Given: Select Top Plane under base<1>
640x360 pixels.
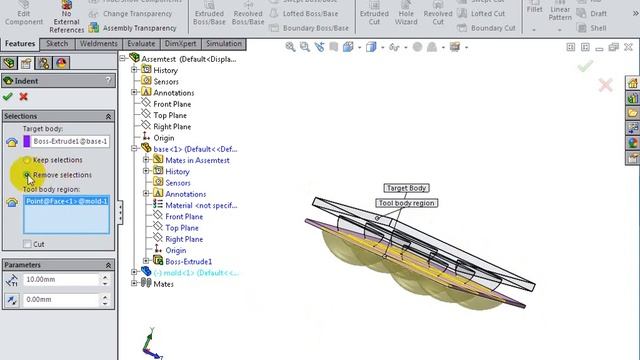Looking at the screenshot, I should coord(182,228).
